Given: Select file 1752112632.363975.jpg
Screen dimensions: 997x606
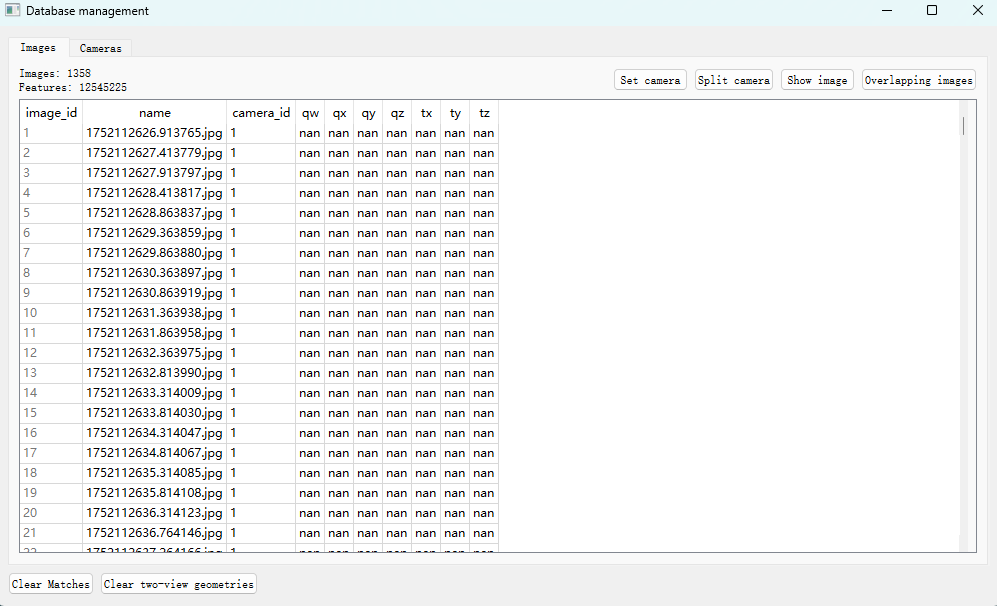Looking at the screenshot, I should pyautogui.click(x=155, y=353).
